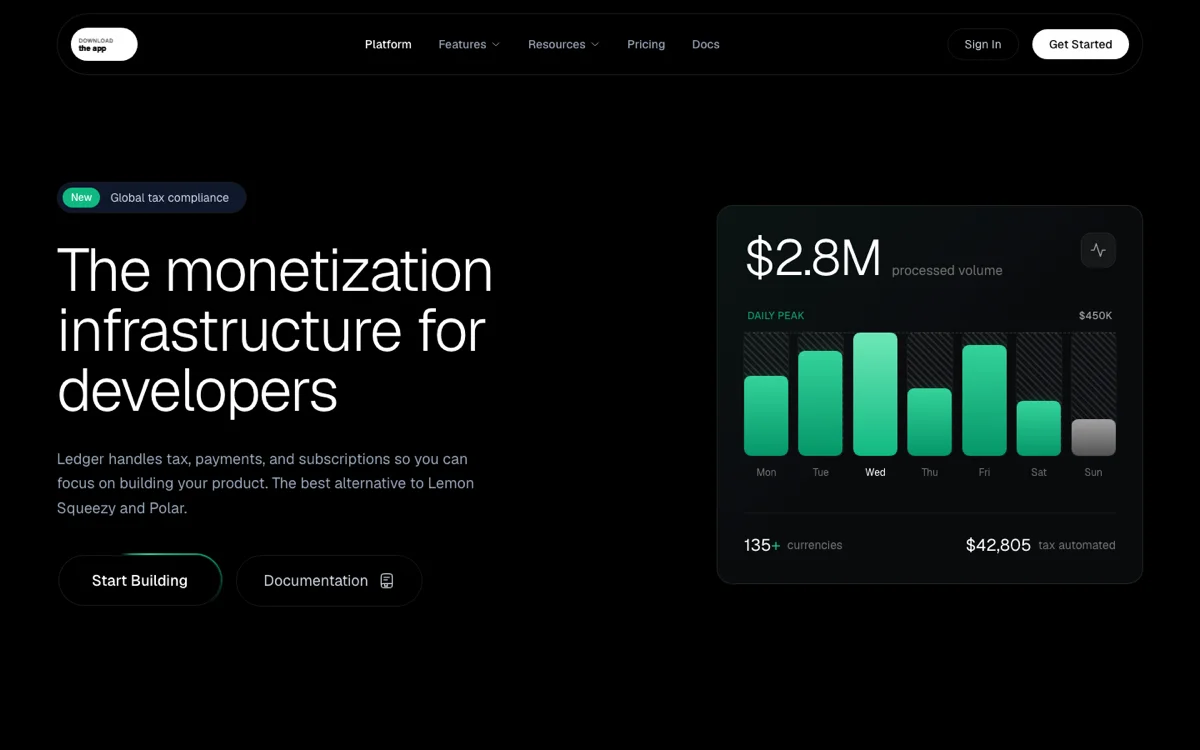Select the highlighted Wed bar
The height and width of the screenshot is (750, 1200).
(875, 395)
